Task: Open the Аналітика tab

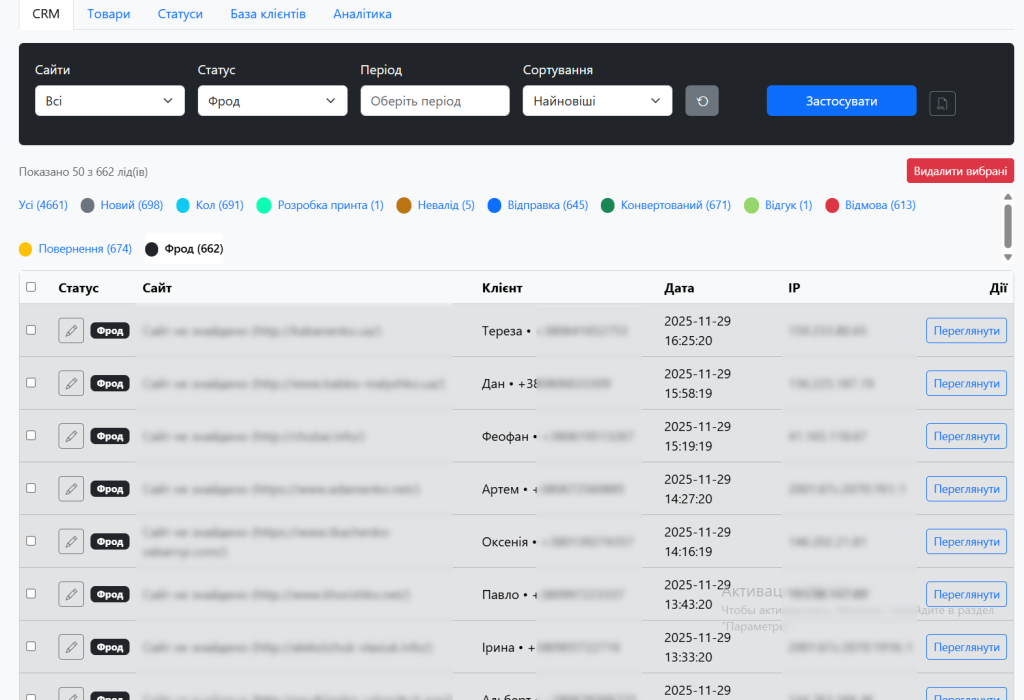Action: [x=362, y=14]
